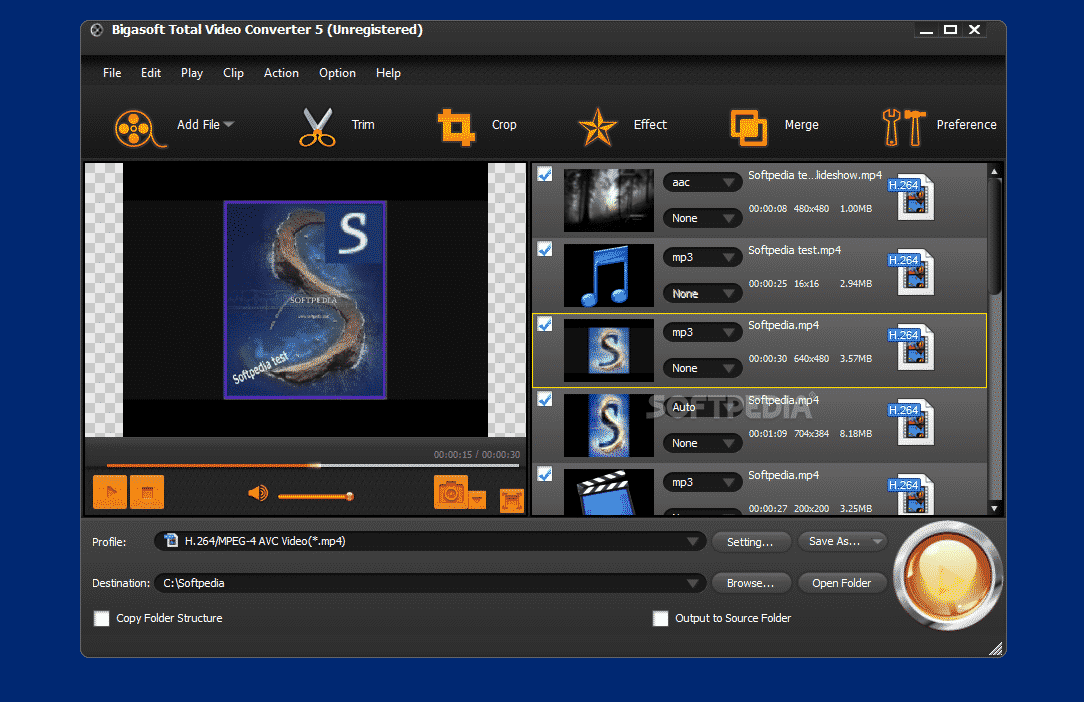The image size is (1084, 702).
Task: Uncheck the Softpedia test.mp4 file checkbox
Action: tap(545, 249)
